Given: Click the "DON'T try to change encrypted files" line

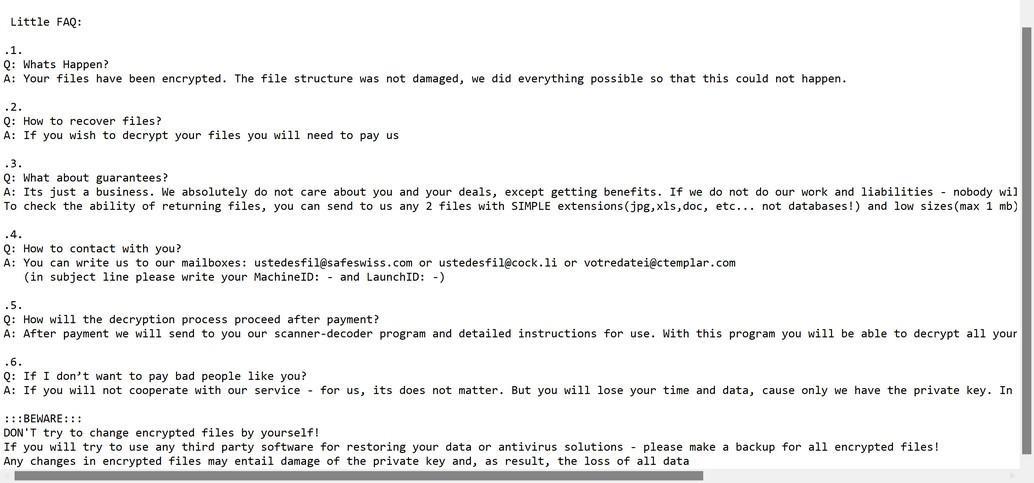Looking at the screenshot, I should click(161, 433).
